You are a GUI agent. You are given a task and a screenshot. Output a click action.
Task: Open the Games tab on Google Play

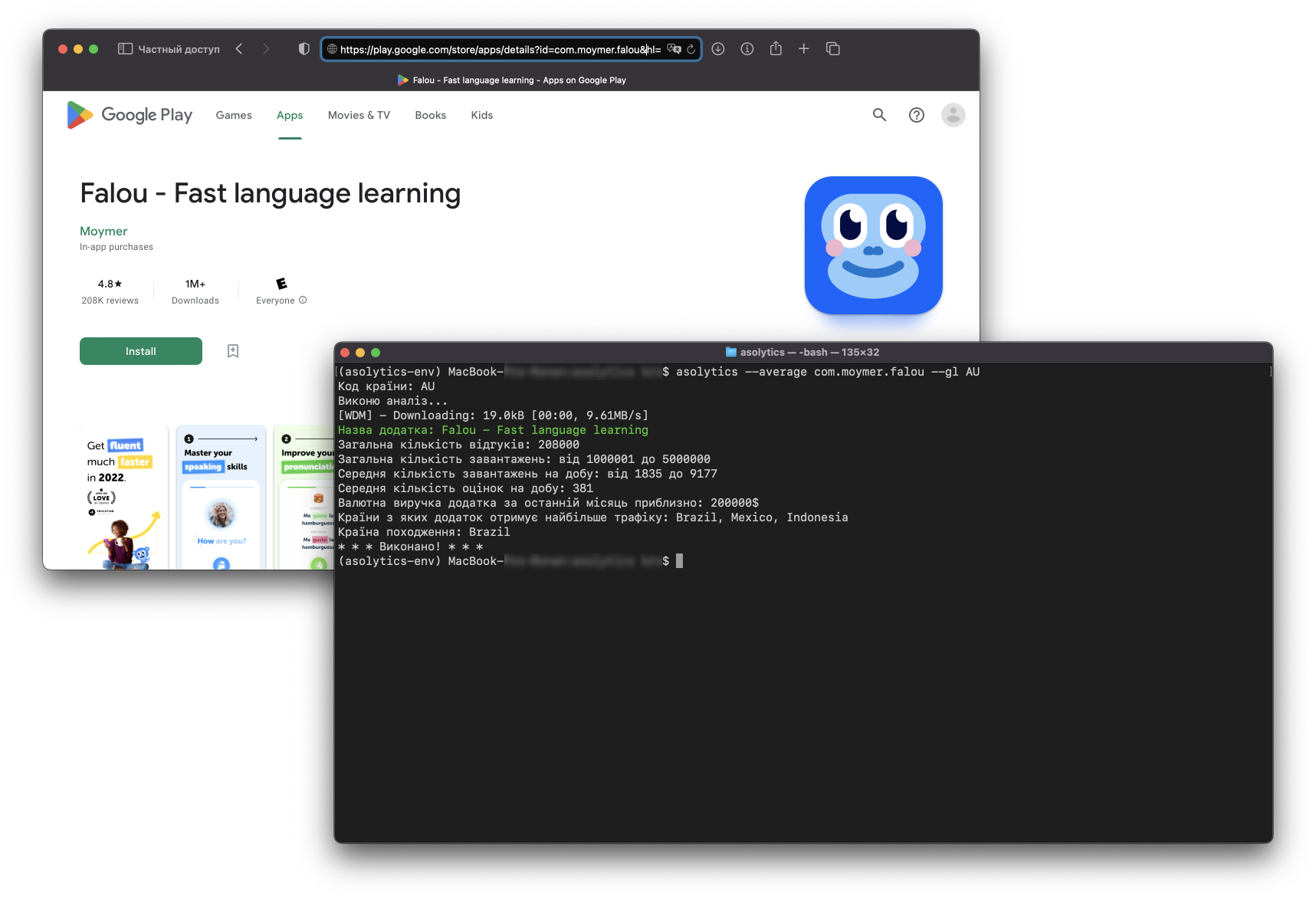click(x=234, y=115)
